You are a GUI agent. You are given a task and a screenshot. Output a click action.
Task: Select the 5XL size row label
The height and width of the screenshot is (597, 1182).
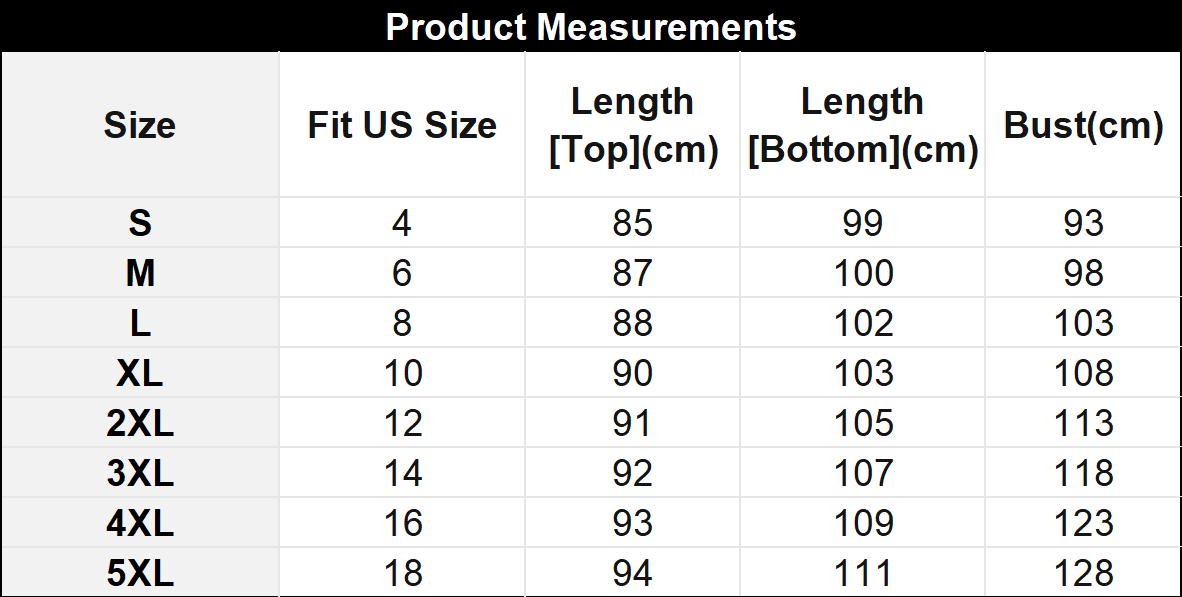coord(139,573)
